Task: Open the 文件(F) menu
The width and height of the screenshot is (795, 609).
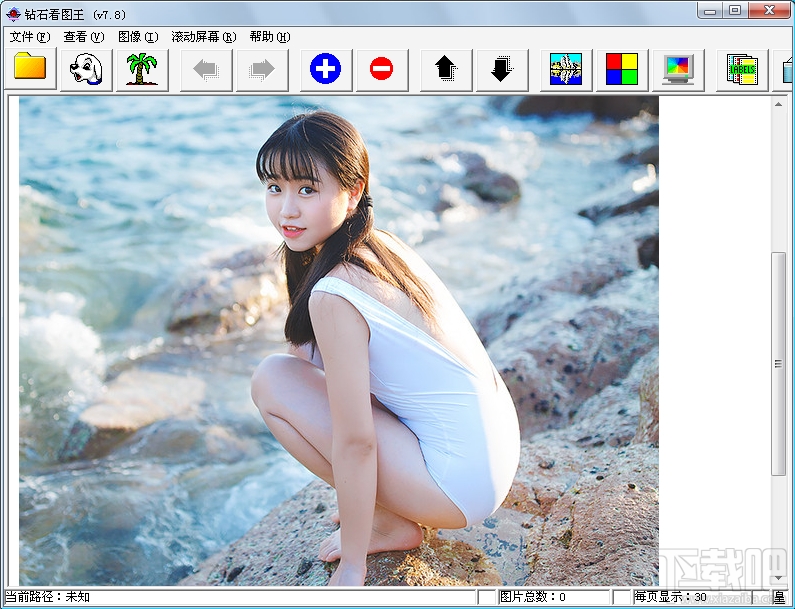Action: click(30, 37)
